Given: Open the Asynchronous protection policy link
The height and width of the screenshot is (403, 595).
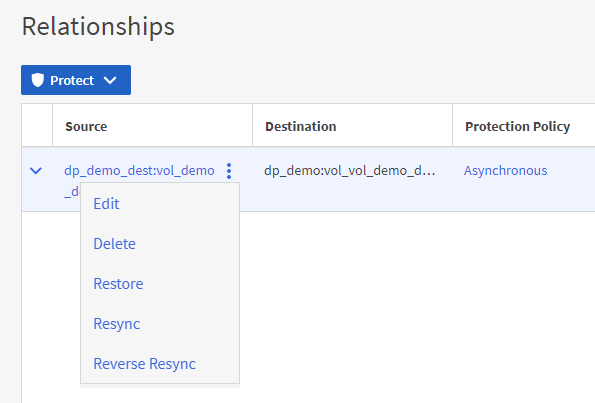Looking at the screenshot, I should pyautogui.click(x=505, y=171).
